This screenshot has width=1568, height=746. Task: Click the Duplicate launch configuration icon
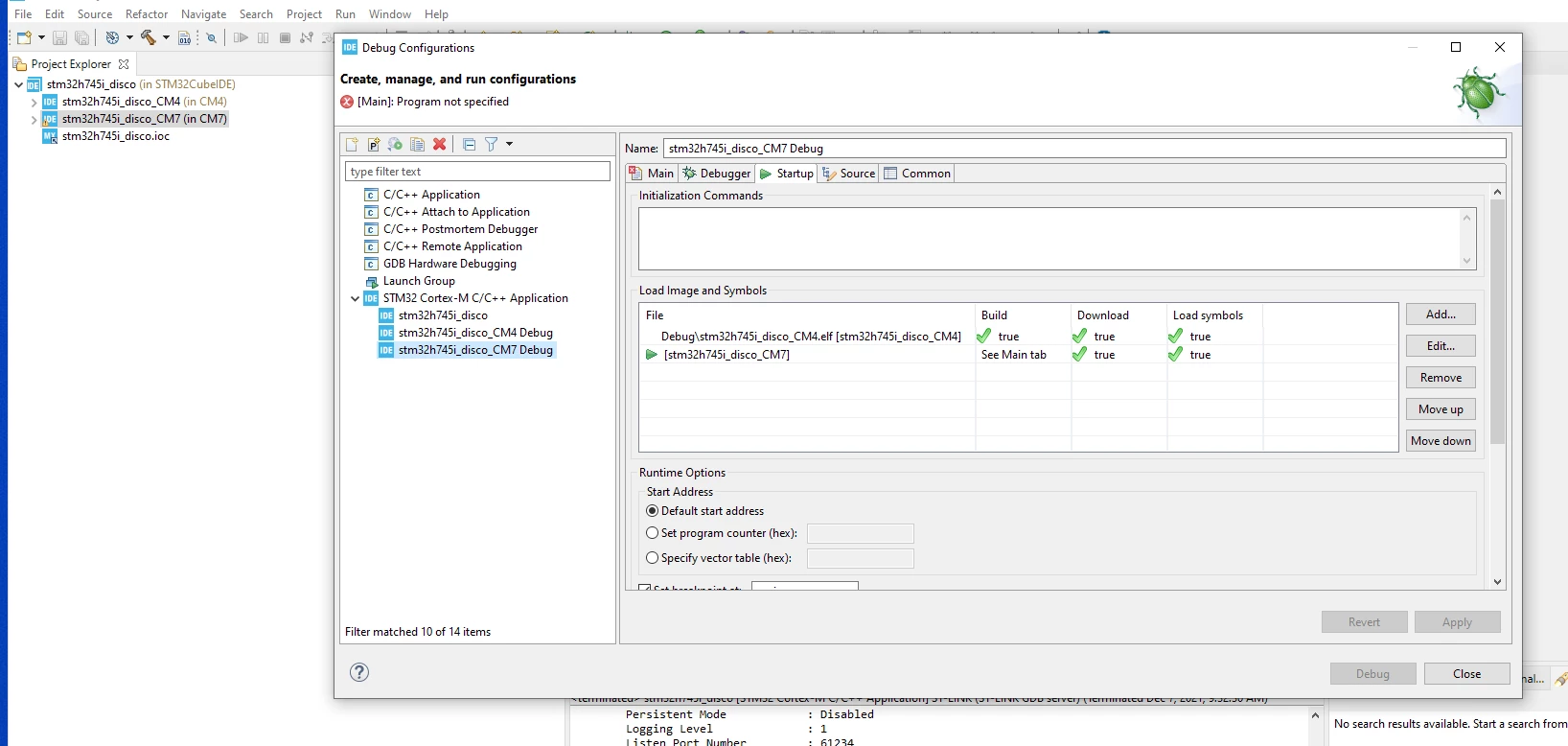[417, 144]
